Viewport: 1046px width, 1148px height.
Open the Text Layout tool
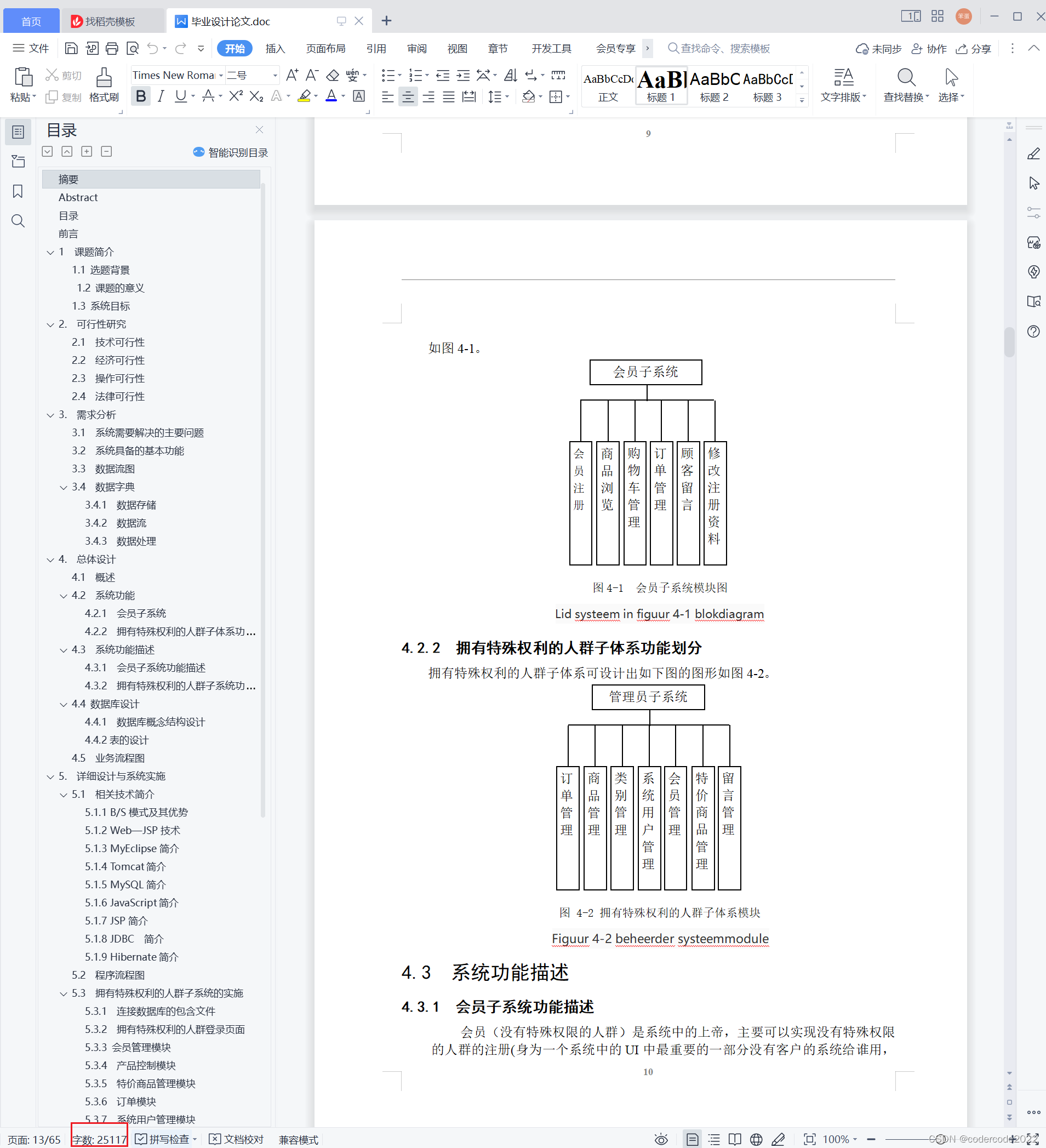843,84
